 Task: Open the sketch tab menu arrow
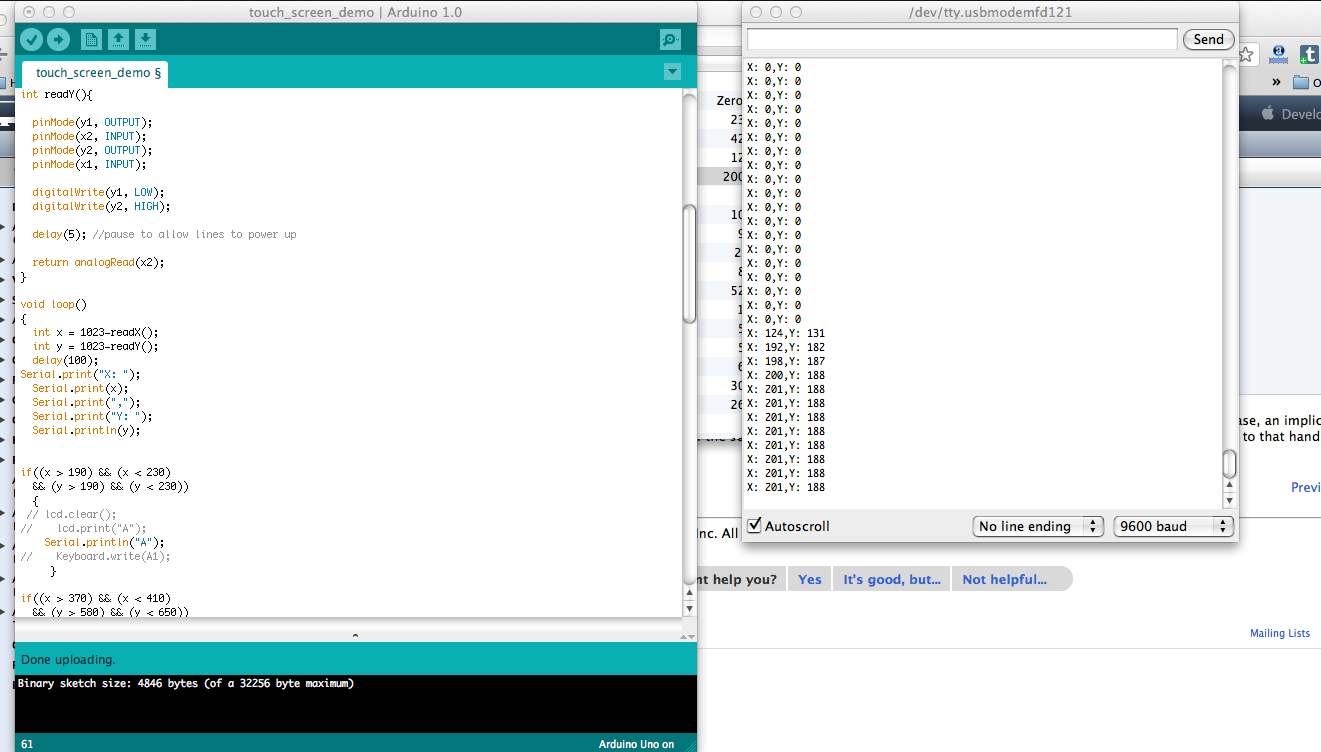click(x=672, y=71)
